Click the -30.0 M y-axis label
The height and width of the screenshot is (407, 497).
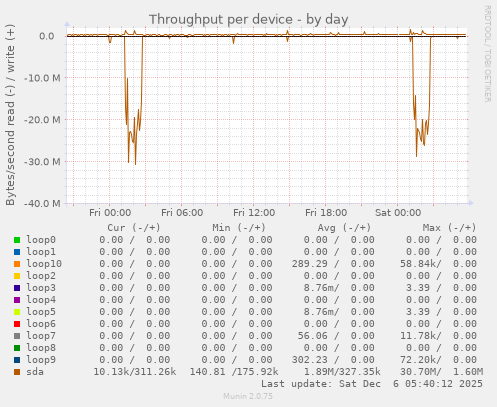click(x=42, y=162)
